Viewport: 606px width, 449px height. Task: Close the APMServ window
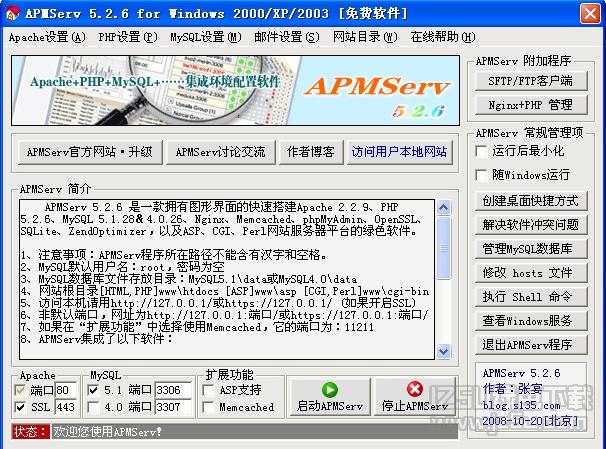click(590, 14)
